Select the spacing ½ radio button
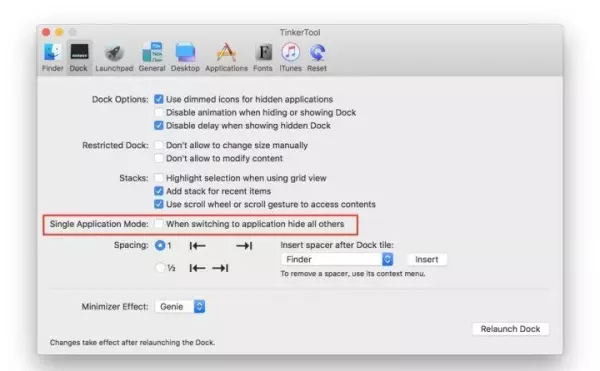 click(160, 268)
